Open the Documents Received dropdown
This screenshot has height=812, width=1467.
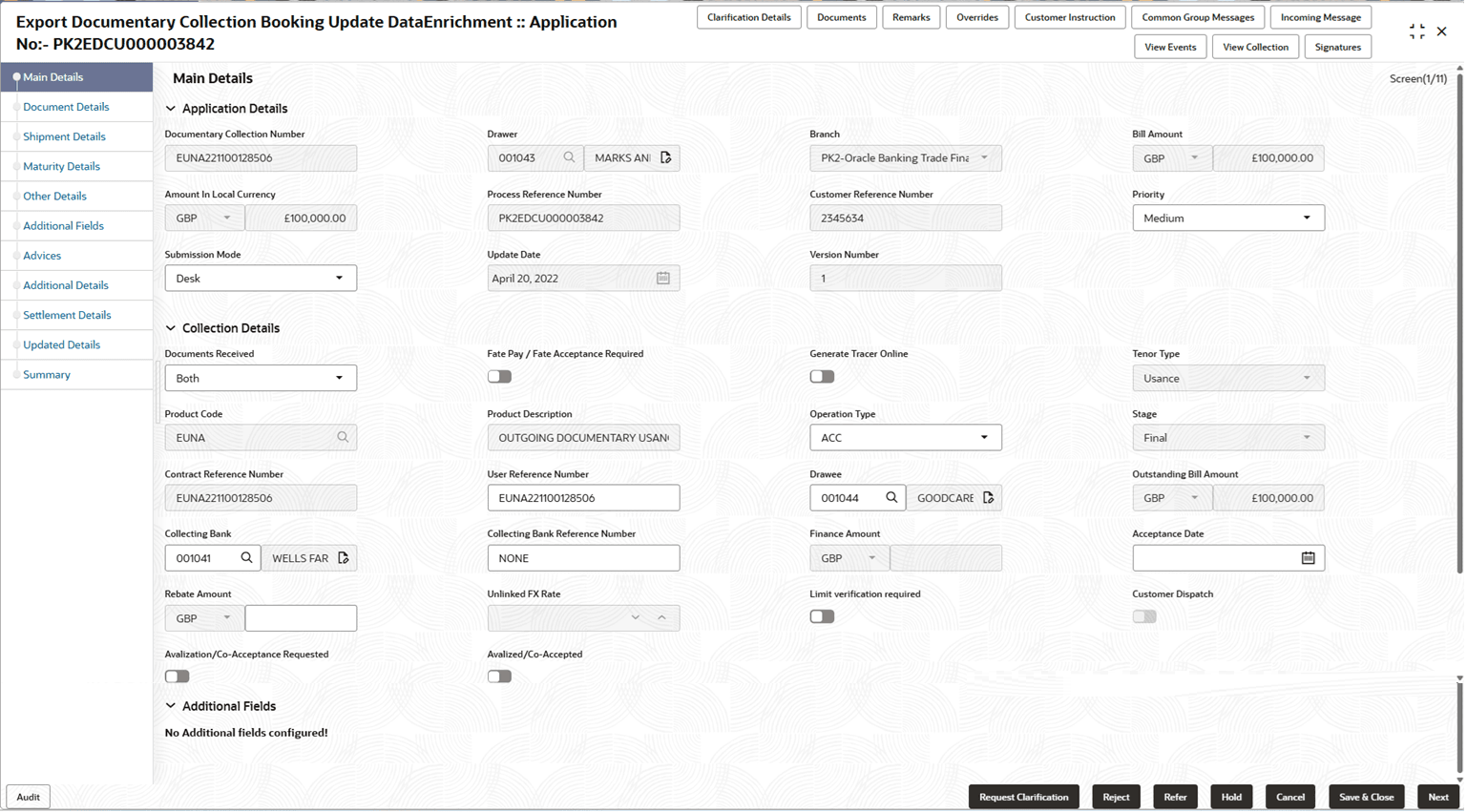pyautogui.click(x=261, y=378)
